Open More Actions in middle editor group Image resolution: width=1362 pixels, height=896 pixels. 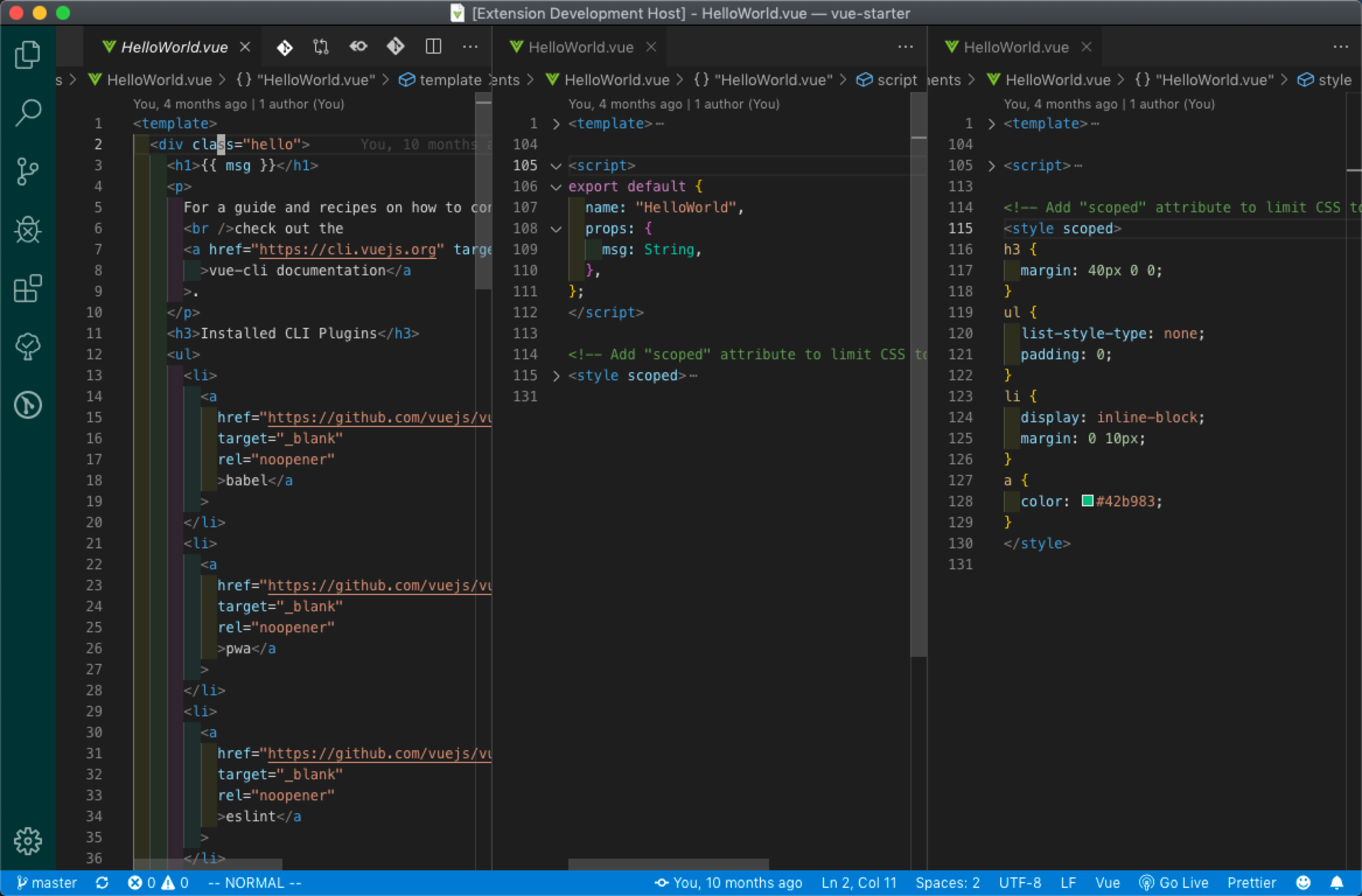[x=906, y=47]
